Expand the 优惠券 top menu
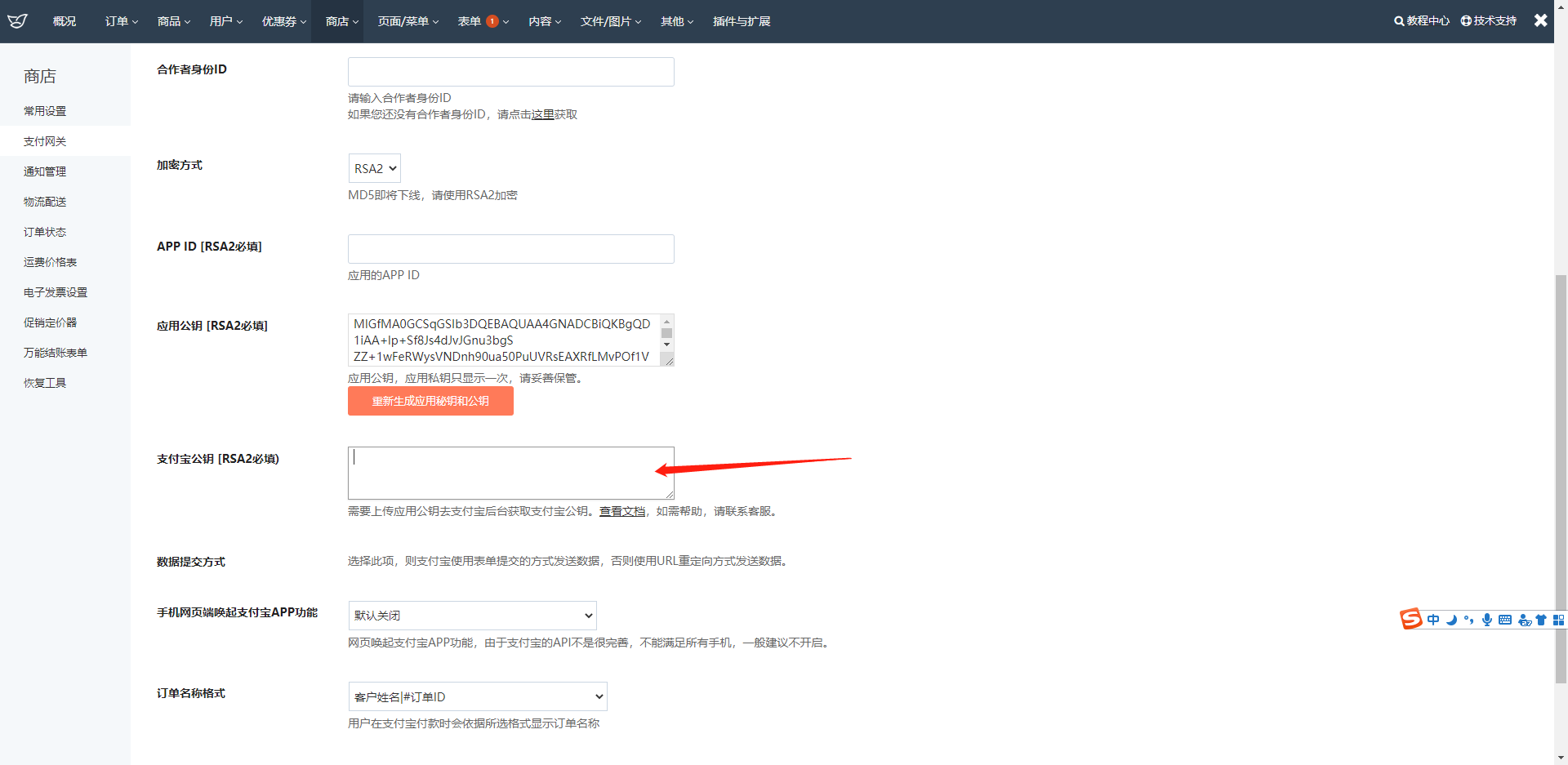This screenshot has height=765, width=1568. pyautogui.click(x=283, y=21)
